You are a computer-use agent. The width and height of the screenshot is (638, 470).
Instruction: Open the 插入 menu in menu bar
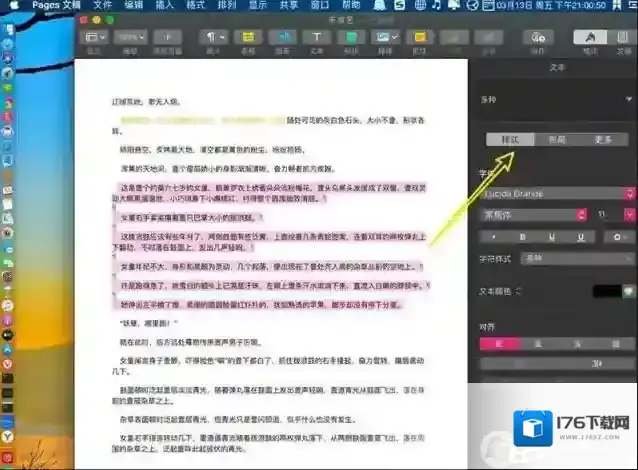click(164, 5)
